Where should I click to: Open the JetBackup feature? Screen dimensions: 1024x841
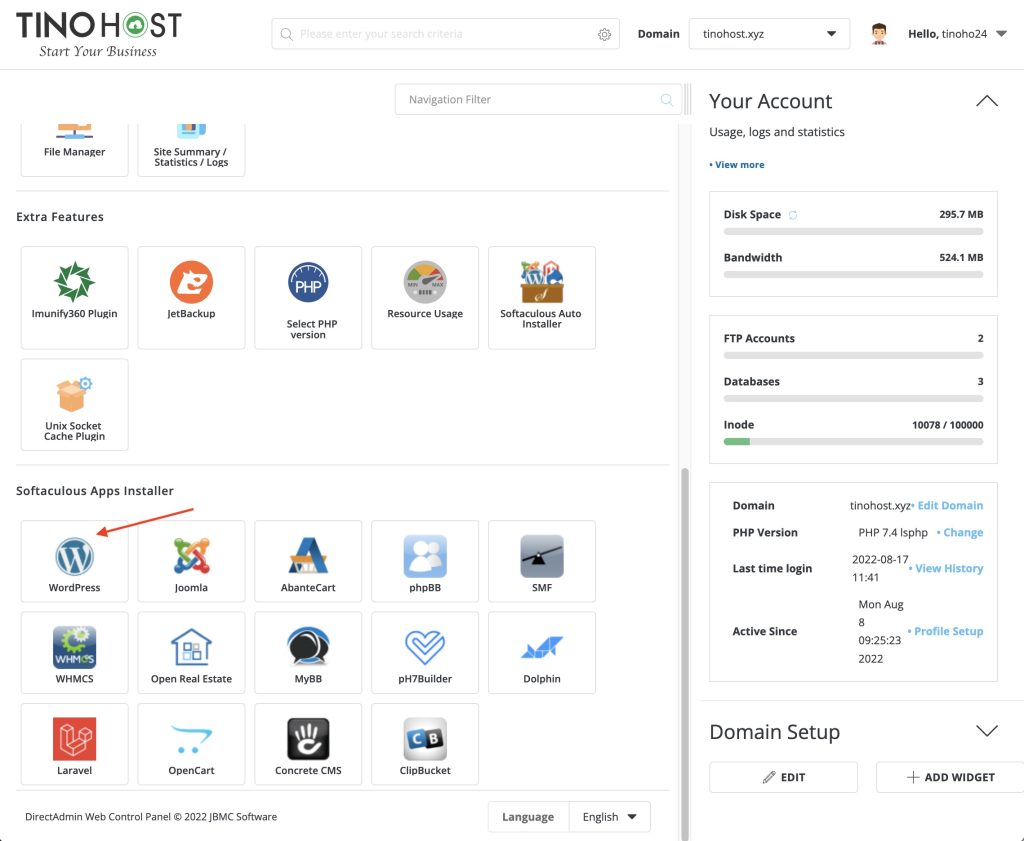(x=191, y=298)
